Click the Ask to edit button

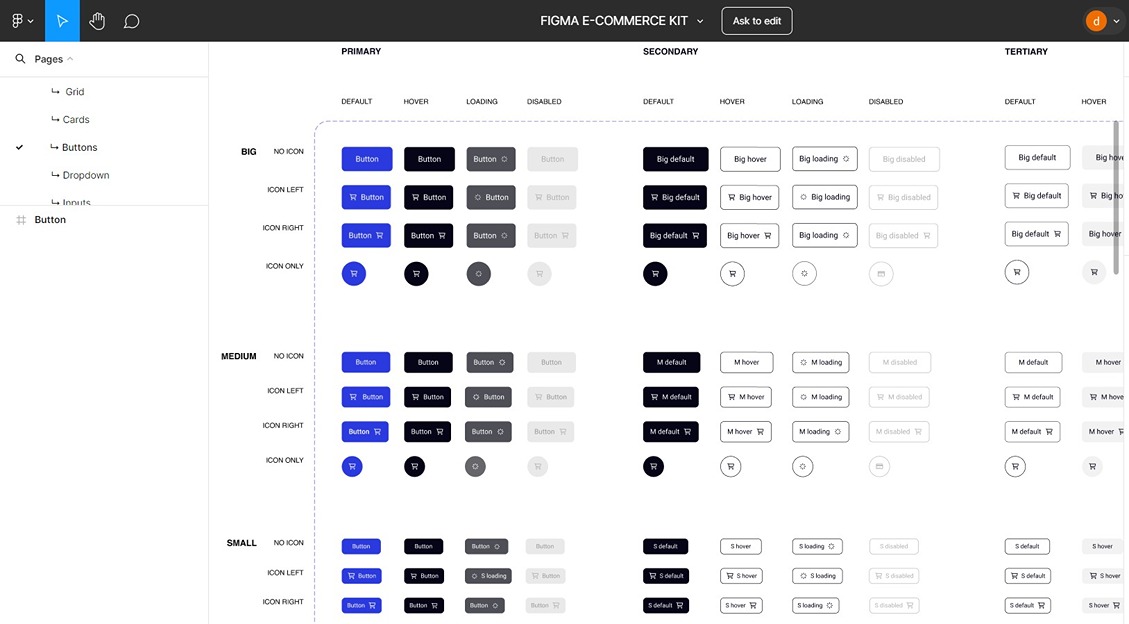point(756,20)
